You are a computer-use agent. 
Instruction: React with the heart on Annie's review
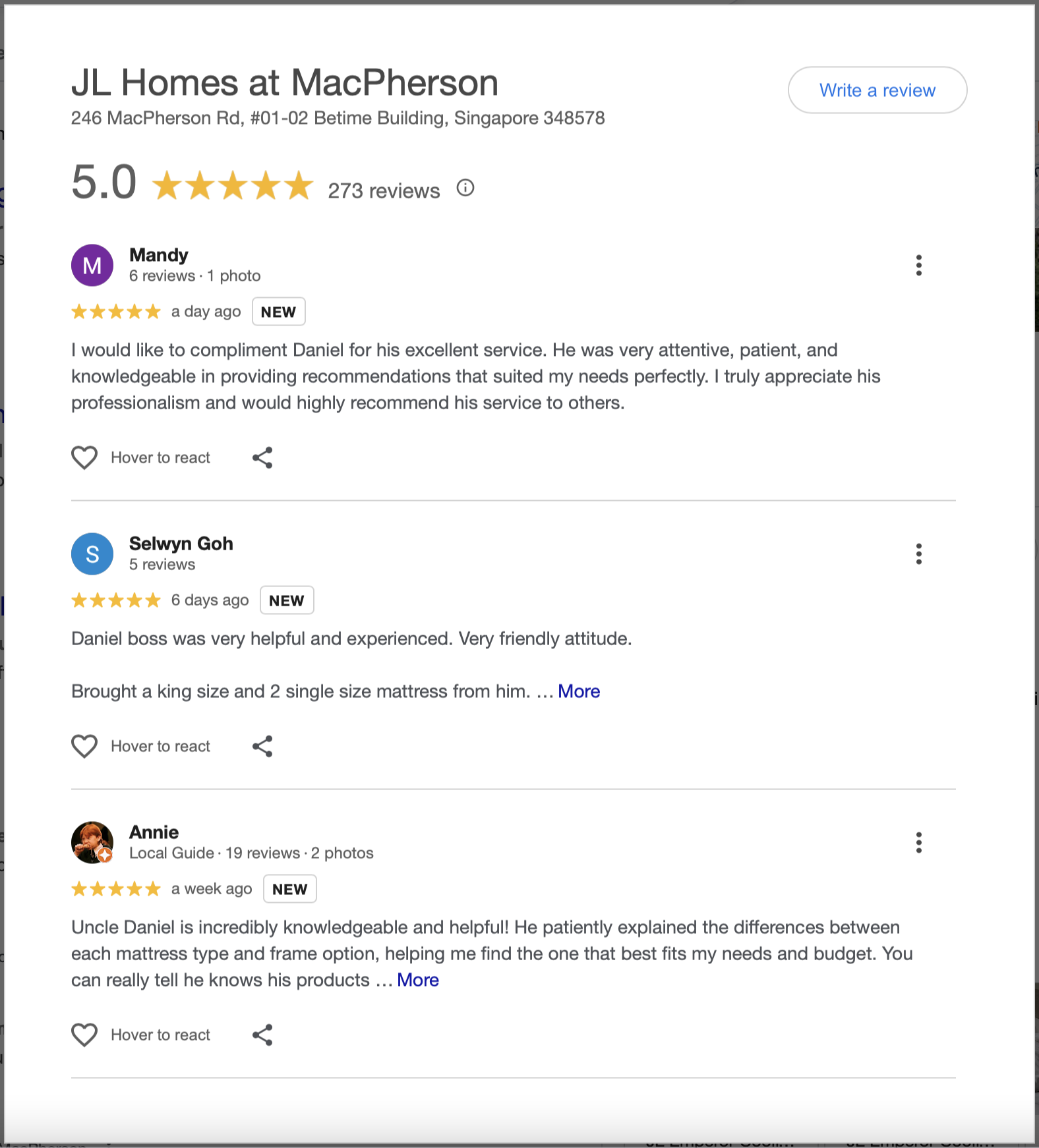(84, 1035)
